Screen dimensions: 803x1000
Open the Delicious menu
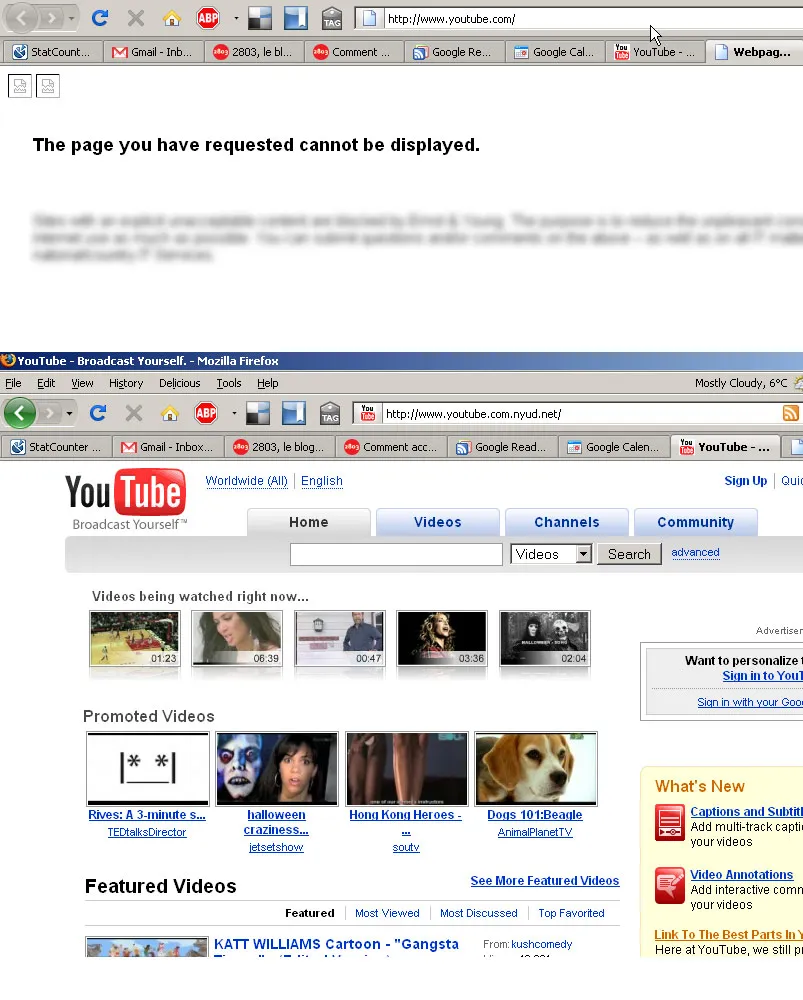[x=179, y=383]
